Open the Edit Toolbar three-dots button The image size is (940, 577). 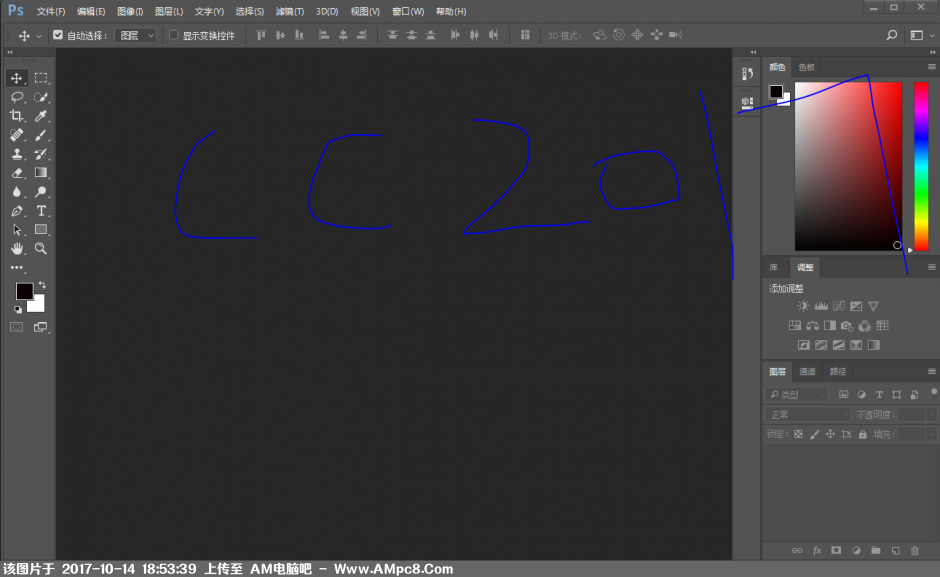[x=16, y=268]
